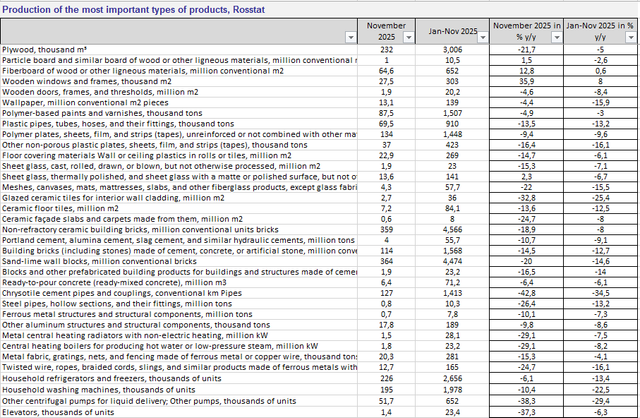Select Chrysotile pipes Jan-Nov y/y -34,5

[600, 293]
